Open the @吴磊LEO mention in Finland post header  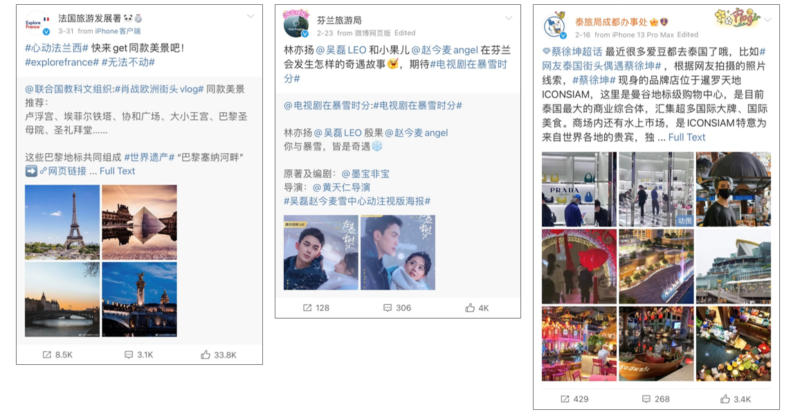pos(340,50)
